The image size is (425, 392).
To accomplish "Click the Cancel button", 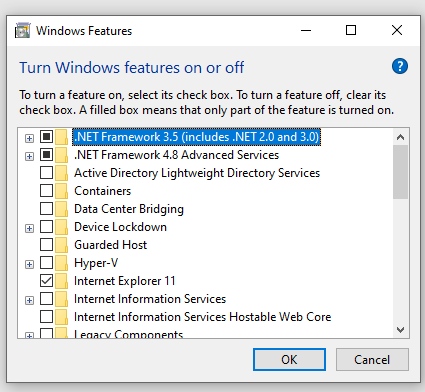I will [372, 360].
